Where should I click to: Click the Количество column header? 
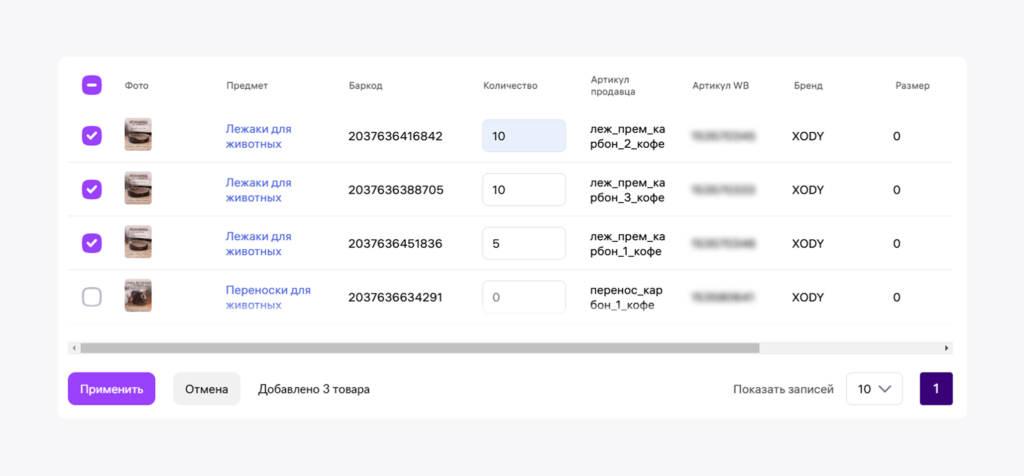pyautogui.click(x=510, y=86)
